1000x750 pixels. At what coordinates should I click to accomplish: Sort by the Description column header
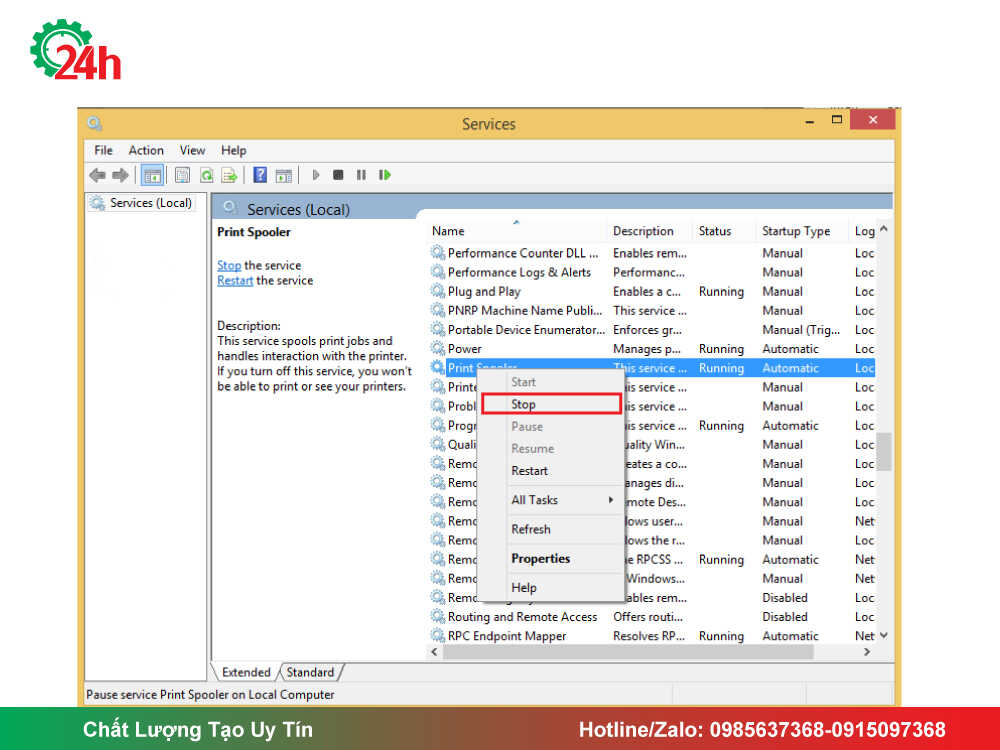click(x=649, y=231)
